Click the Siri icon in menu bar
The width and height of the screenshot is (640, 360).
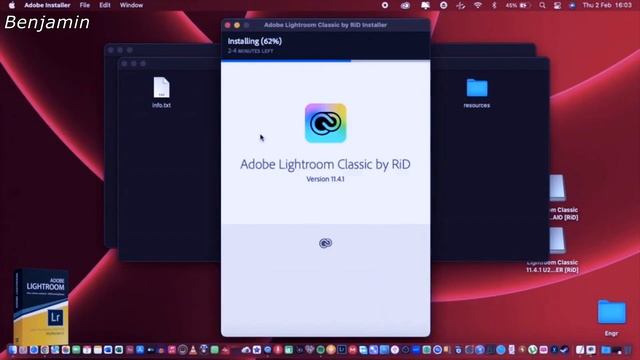[x=572, y=5]
